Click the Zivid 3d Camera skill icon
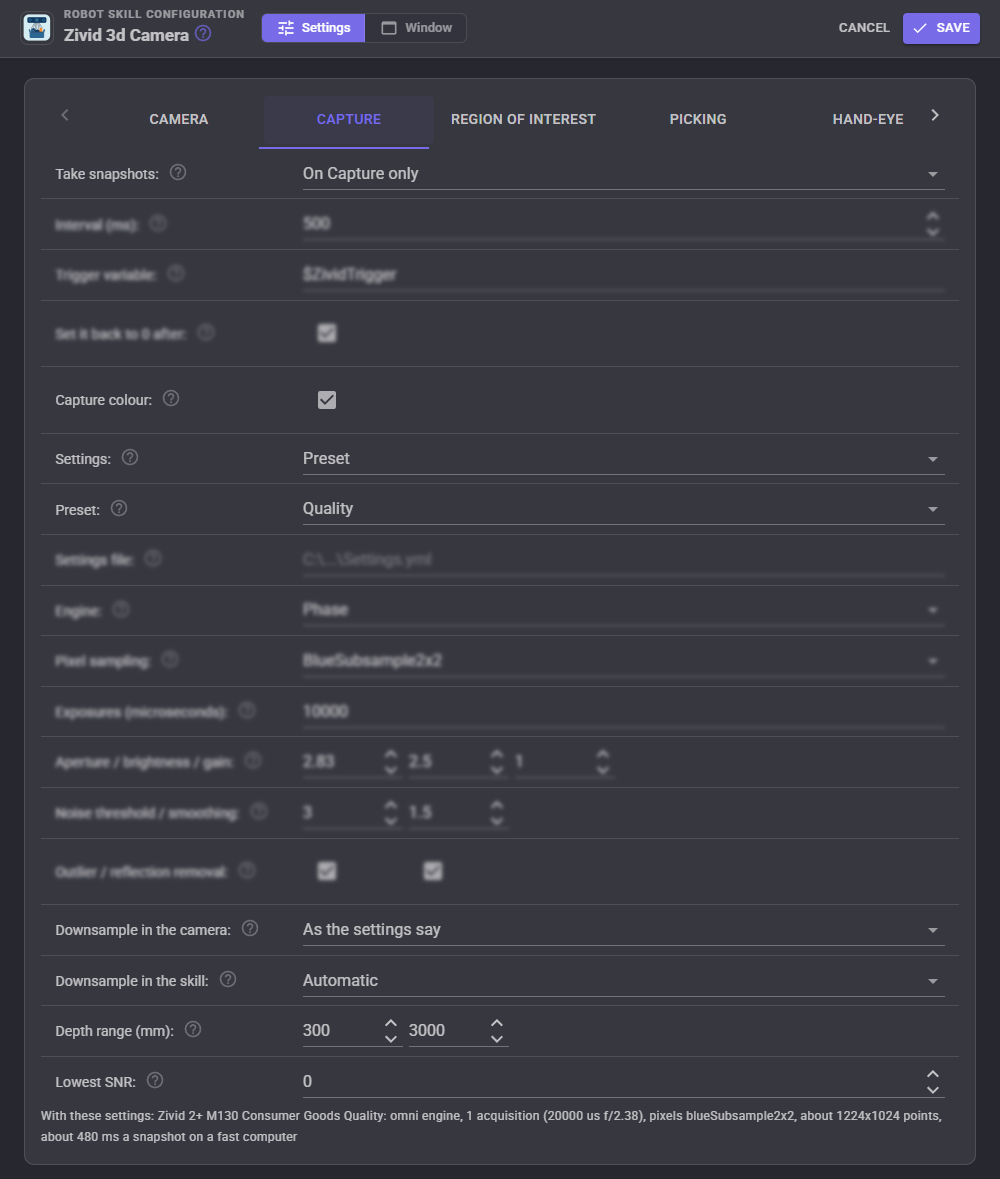The image size is (1000, 1179). [37, 29]
